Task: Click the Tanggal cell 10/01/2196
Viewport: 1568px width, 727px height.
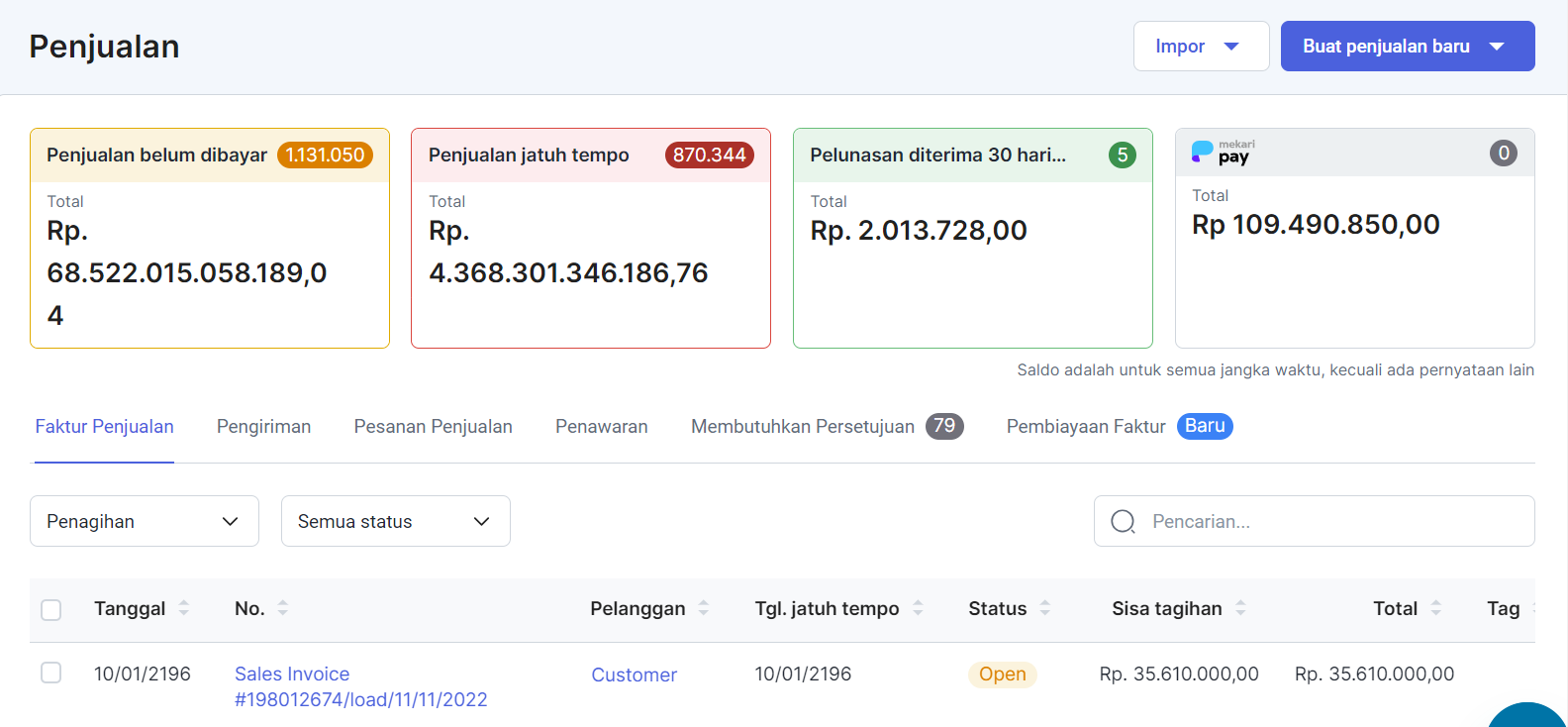Action: click(143, 674)
